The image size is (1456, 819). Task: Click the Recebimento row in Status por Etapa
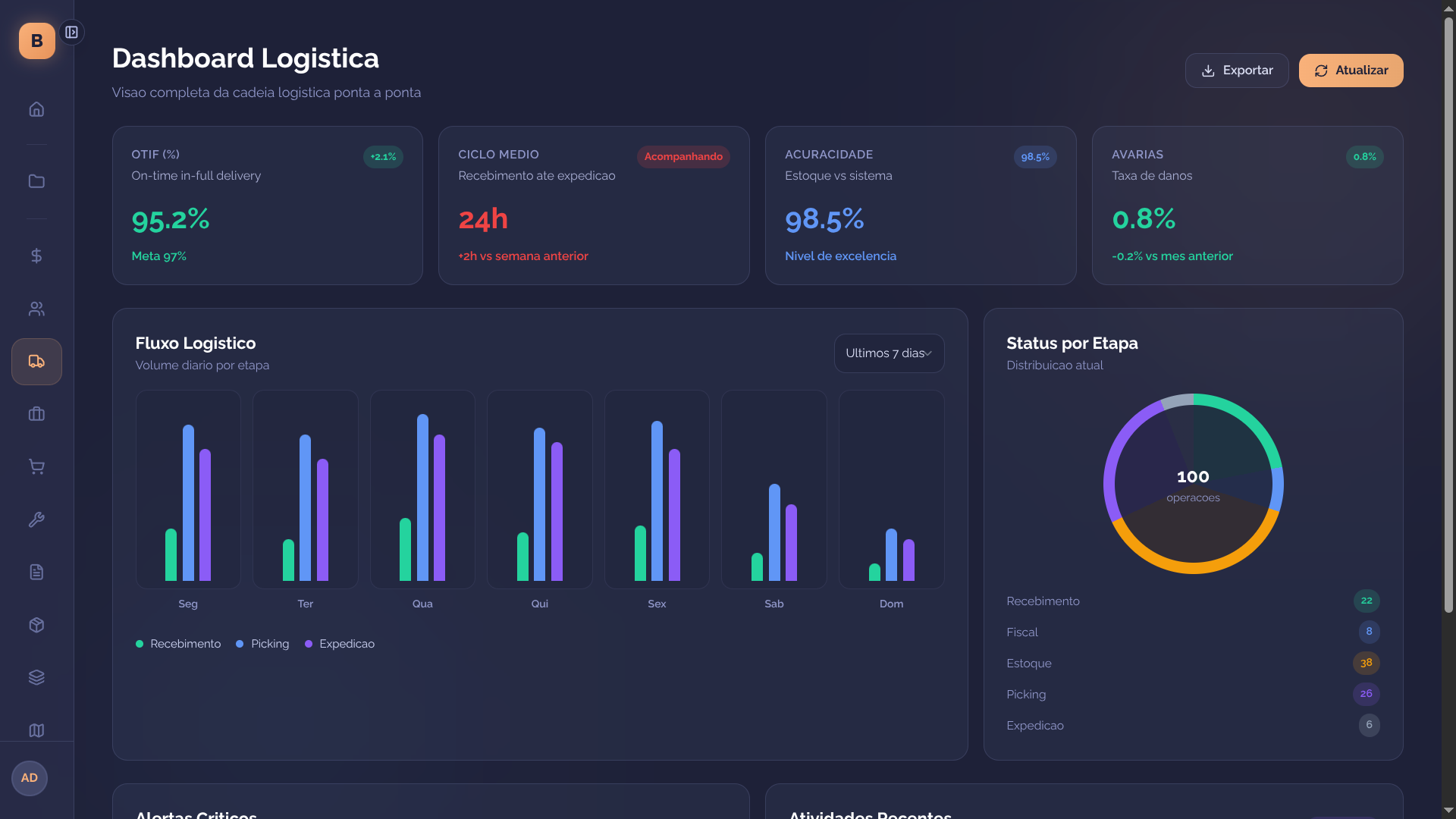(x=1193, y=601)
